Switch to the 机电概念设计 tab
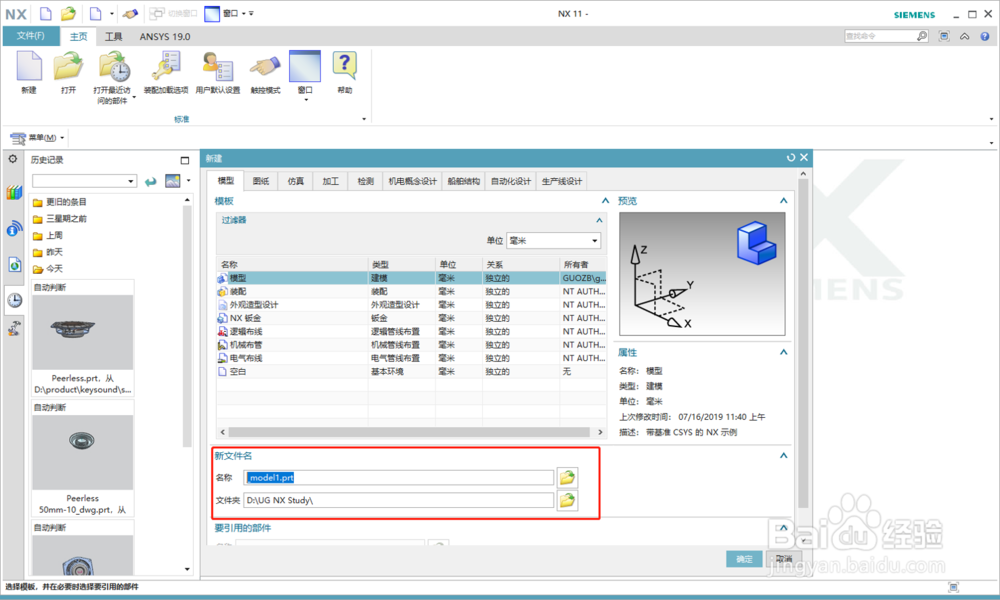Viewport: 1000px width, 600px height. (x=413, y=181)
